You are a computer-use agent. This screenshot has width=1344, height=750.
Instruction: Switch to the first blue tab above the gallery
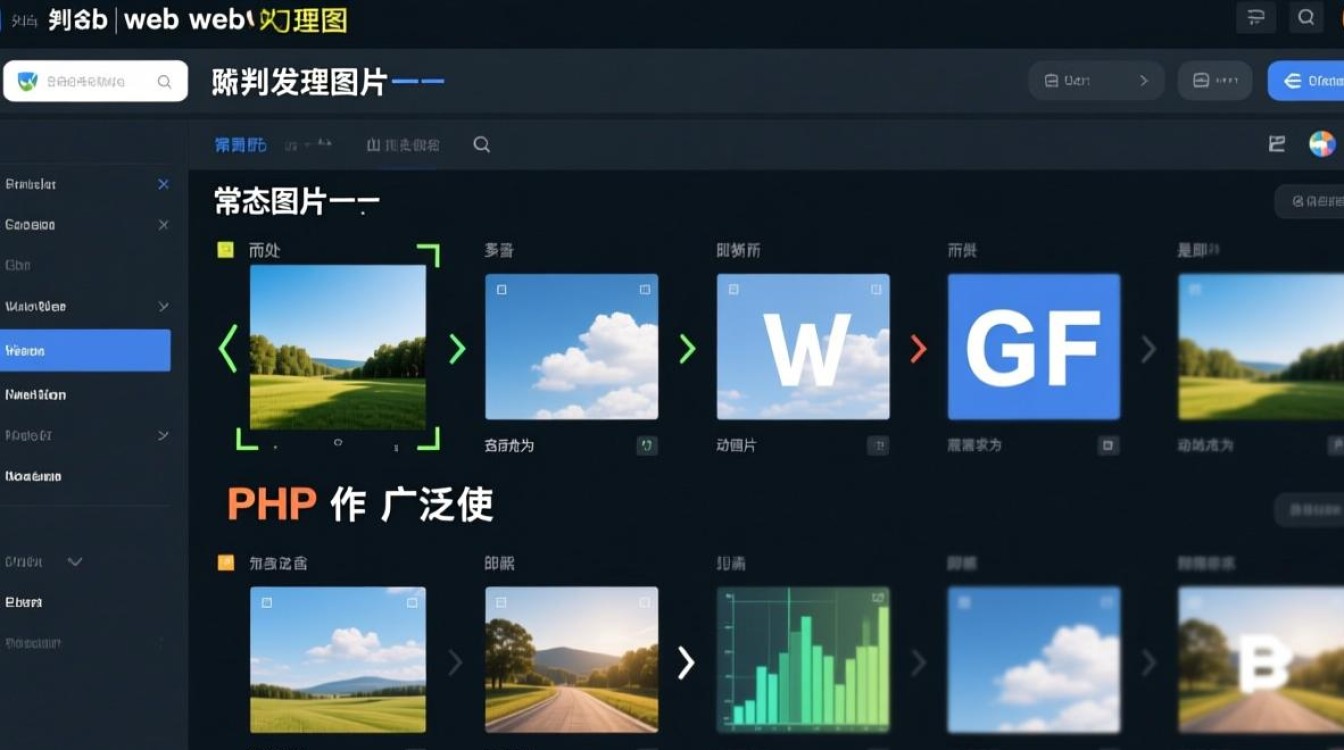241,144
